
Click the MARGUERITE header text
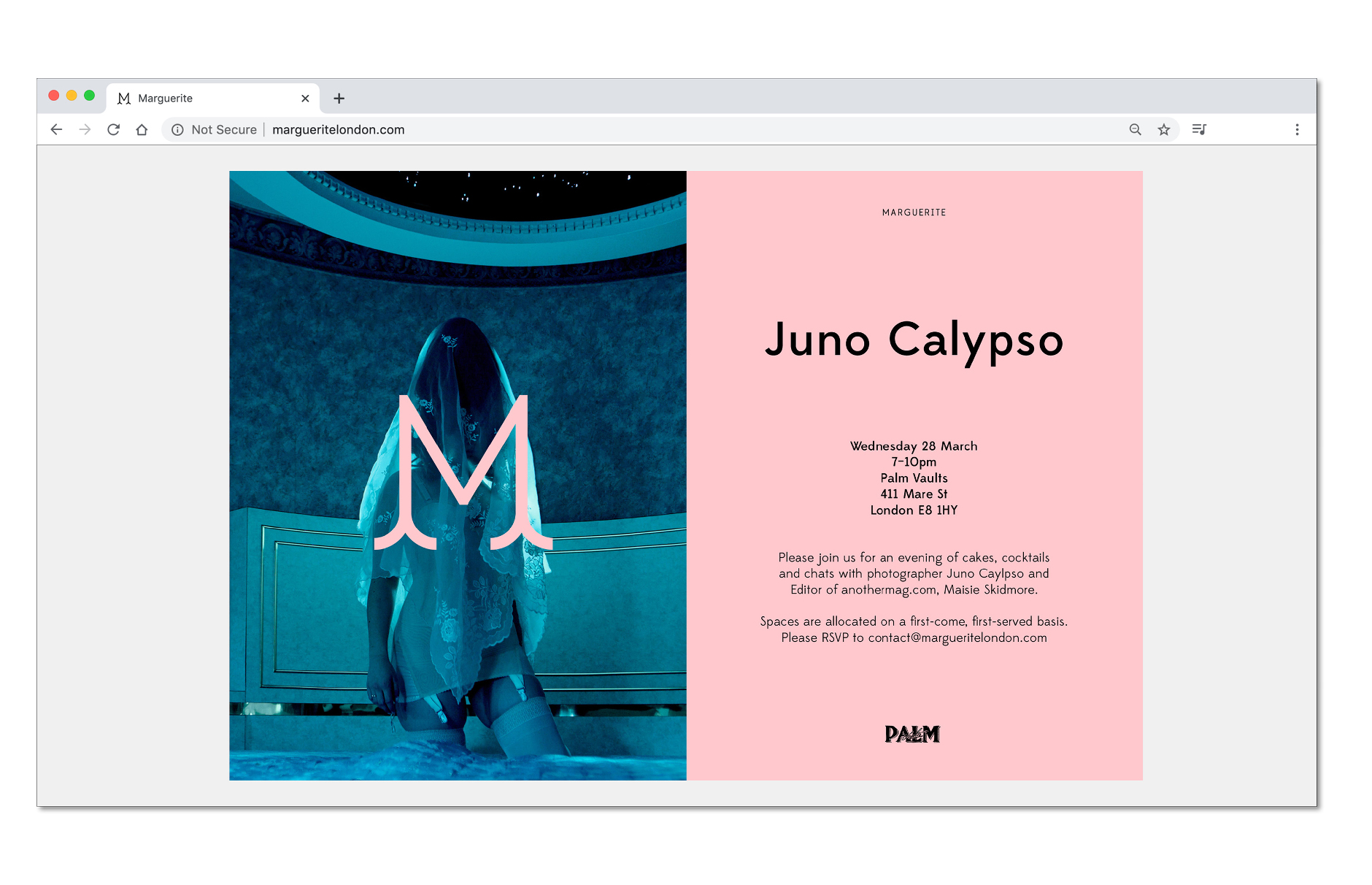(914, 212)
